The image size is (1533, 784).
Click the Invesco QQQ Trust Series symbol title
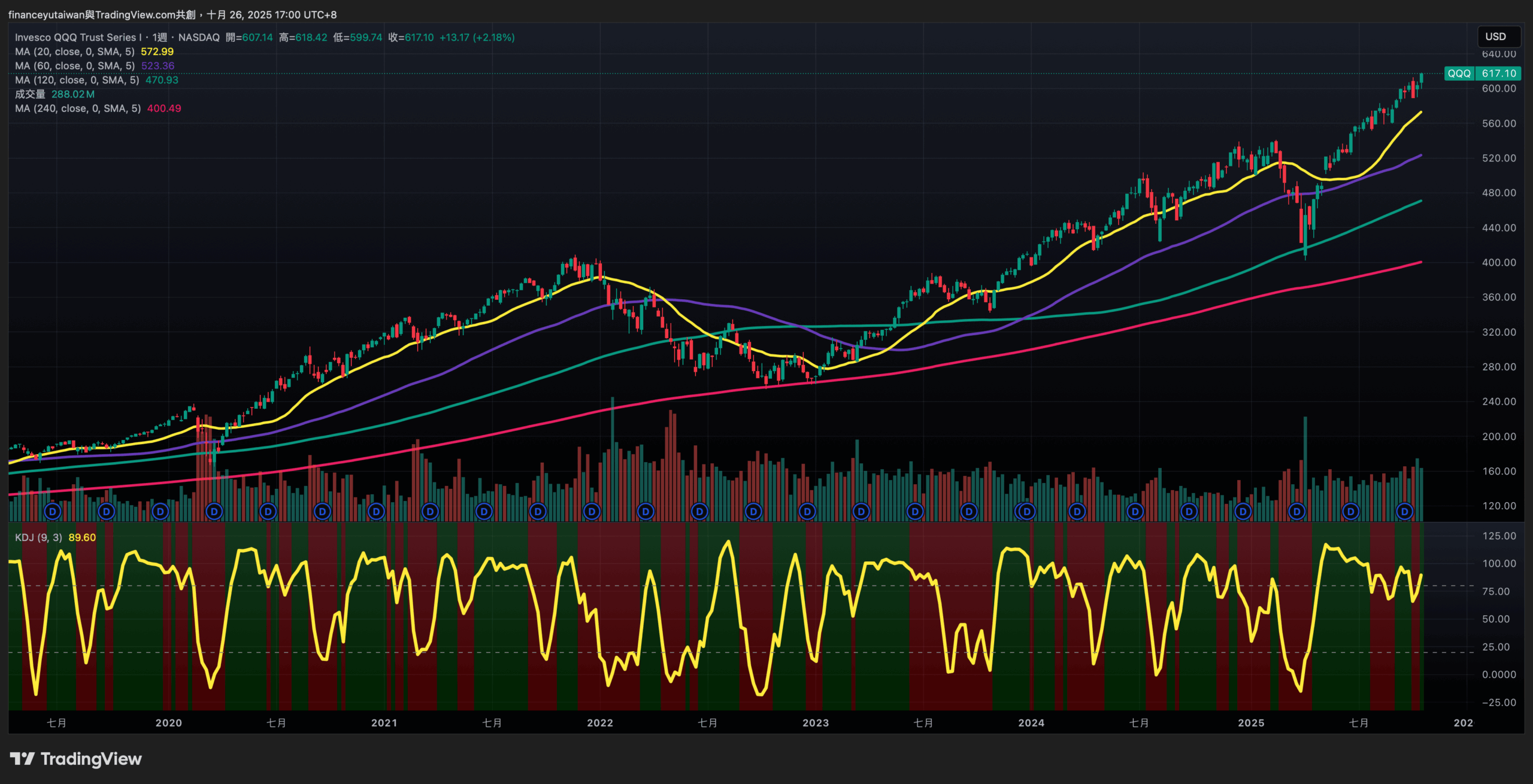[x=78, y=37]
